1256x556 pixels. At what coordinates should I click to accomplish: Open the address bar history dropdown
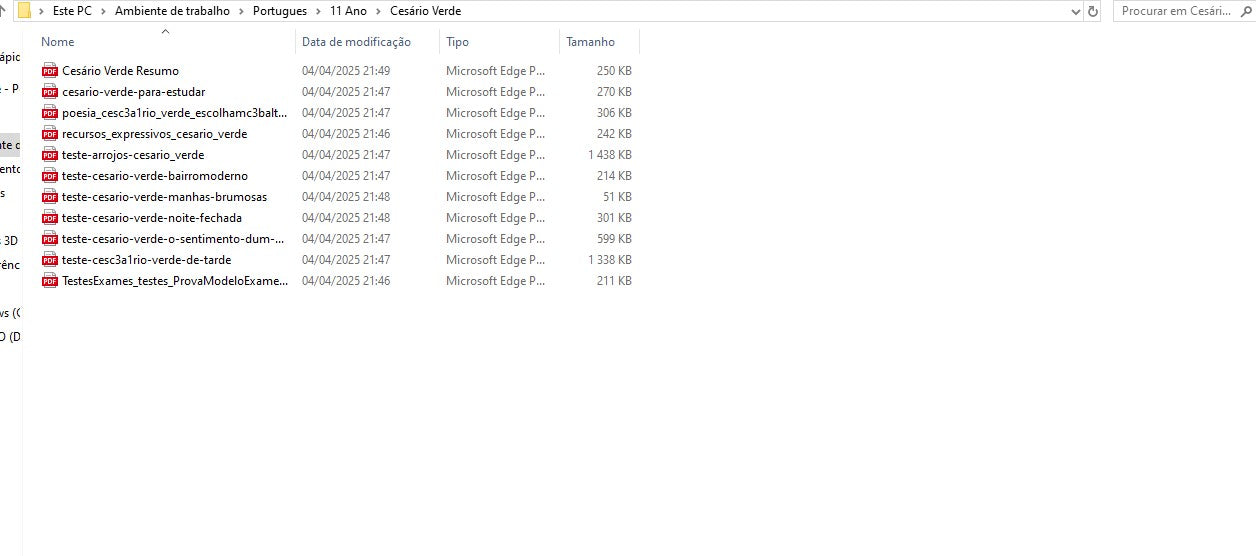tap(1076, 11)
